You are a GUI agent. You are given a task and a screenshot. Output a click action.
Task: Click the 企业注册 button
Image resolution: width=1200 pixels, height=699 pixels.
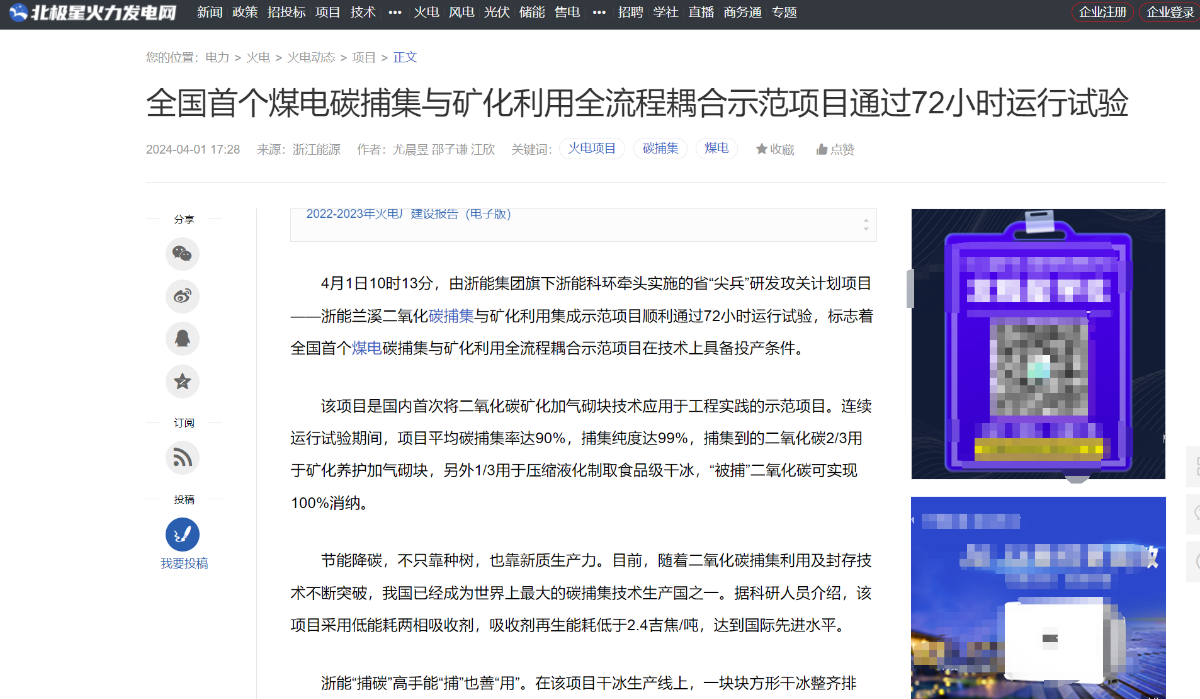tap(1102, 12)
